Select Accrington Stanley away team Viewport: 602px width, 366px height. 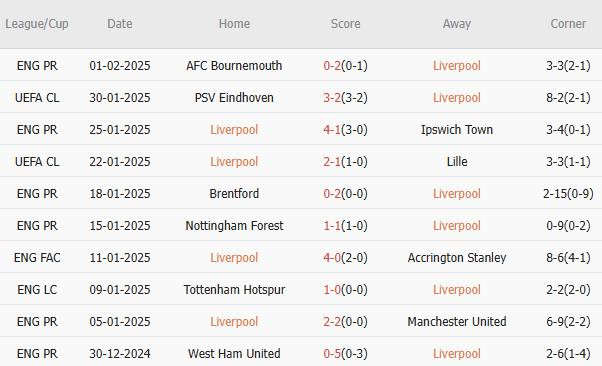[x=456, y=258]
